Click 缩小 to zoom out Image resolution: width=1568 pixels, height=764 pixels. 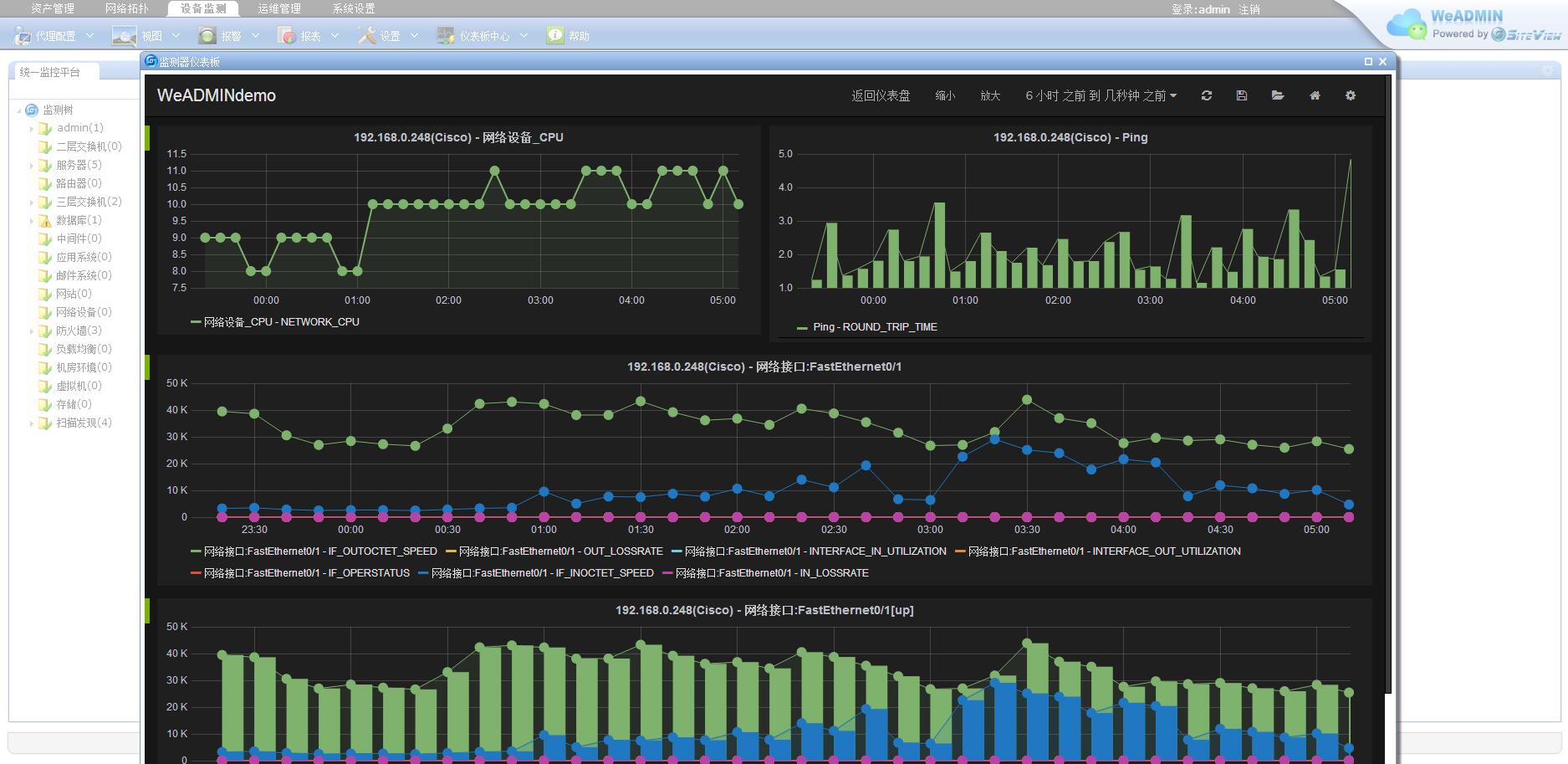pos(945,95)
